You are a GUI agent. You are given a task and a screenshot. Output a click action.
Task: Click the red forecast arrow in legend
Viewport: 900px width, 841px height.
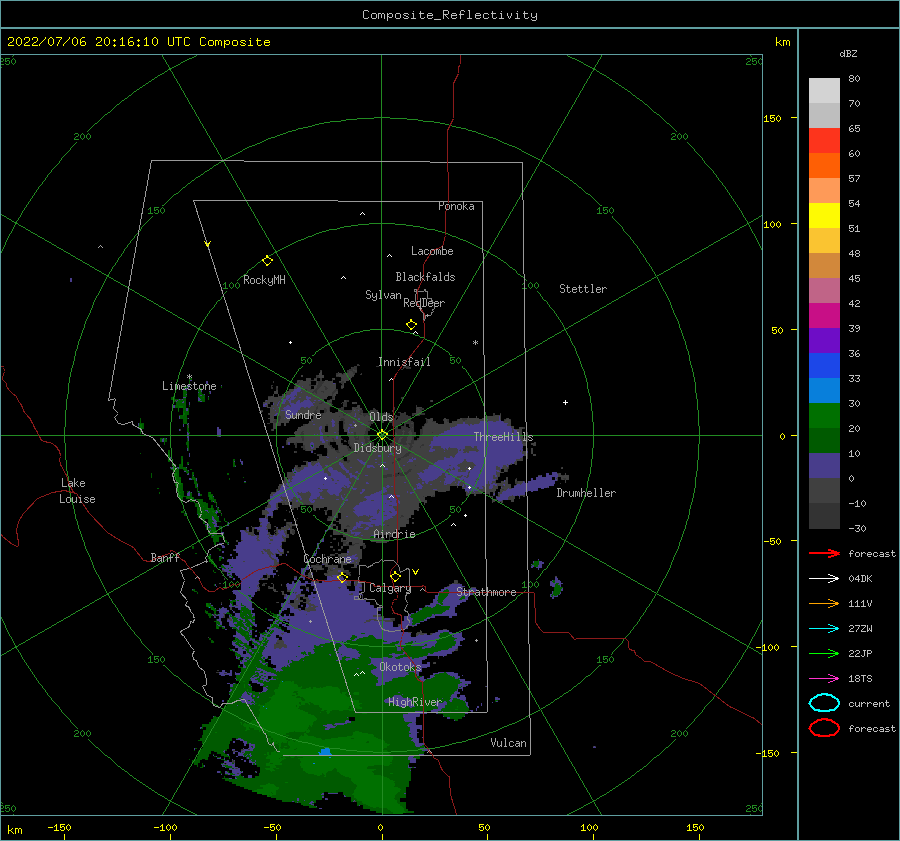pyautogui.click(x=824, y=553)
